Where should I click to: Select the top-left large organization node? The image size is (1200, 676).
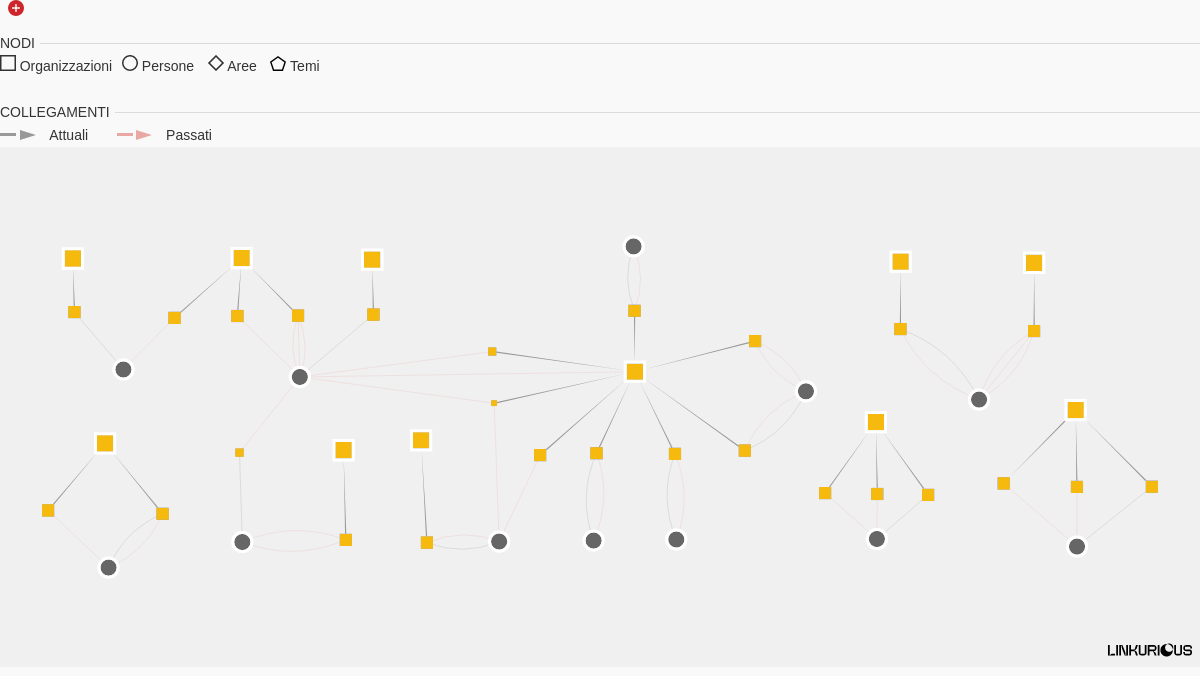73,258
